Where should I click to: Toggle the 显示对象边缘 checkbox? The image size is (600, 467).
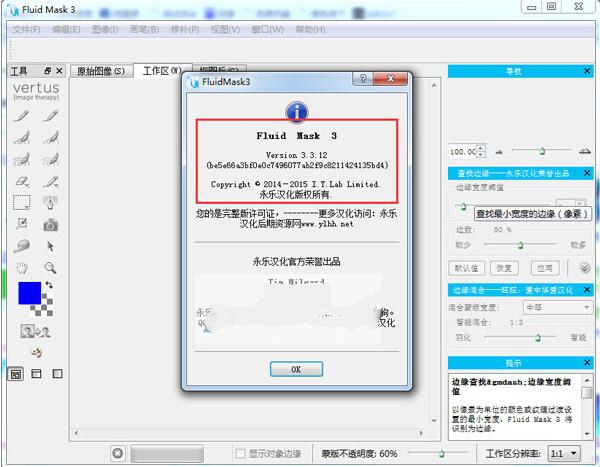tap(240, 454)
